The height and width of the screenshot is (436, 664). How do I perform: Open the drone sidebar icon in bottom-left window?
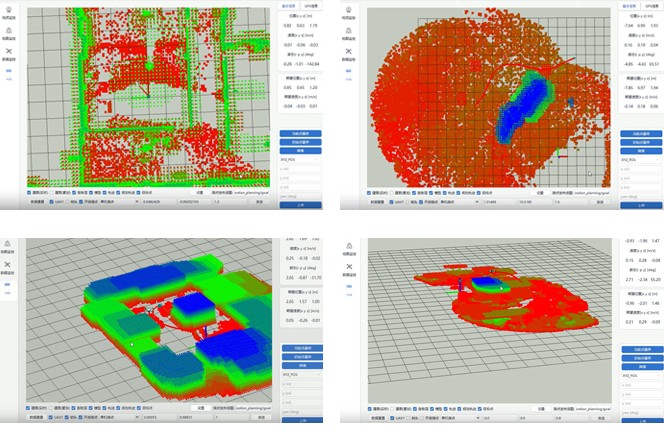coord(8,265)
